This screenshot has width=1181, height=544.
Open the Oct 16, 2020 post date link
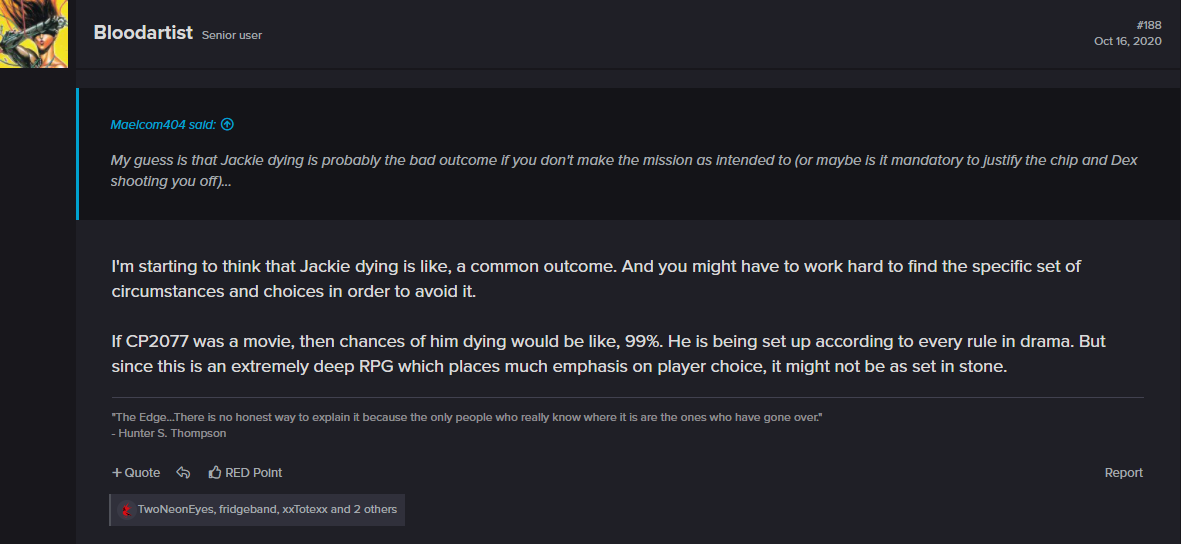click(x=1128, y=41)
